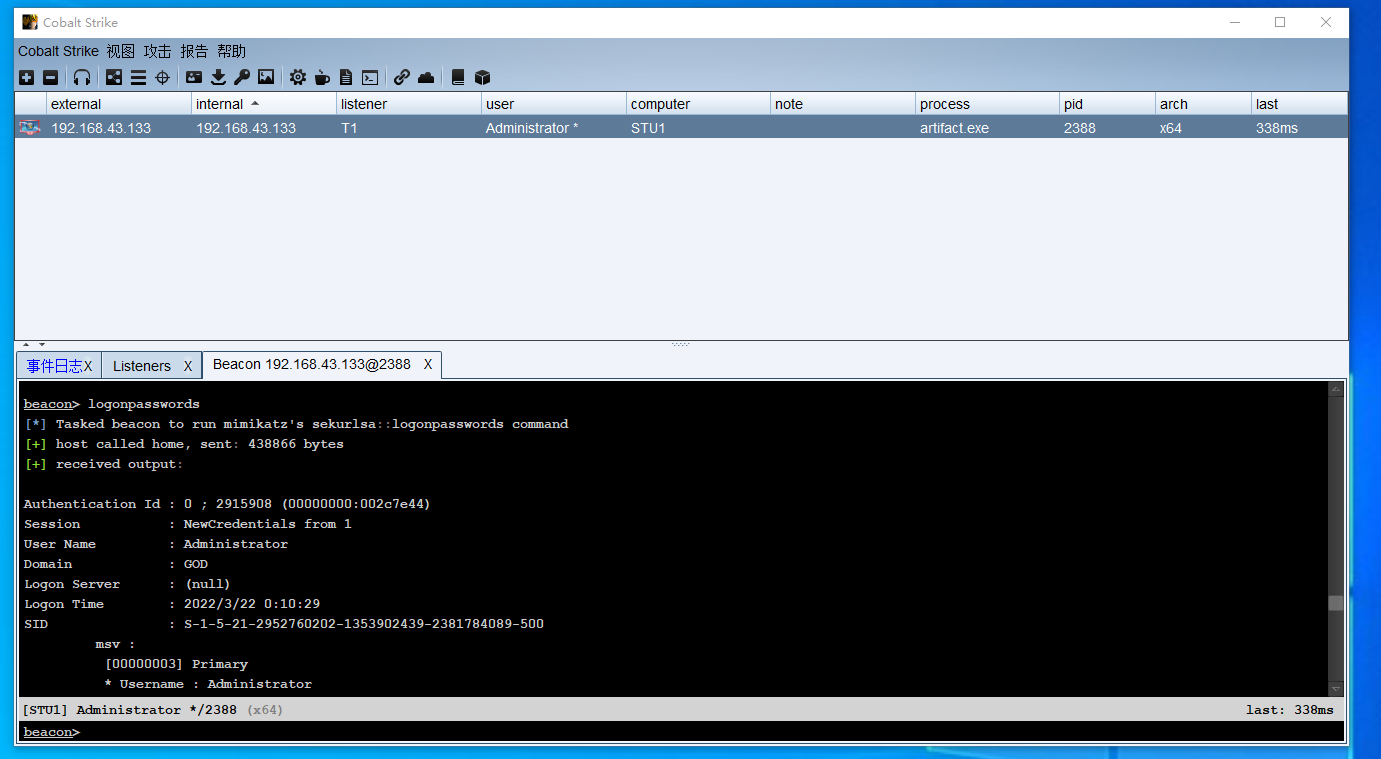
Task: Click the 'NewCredentials from 1' session value
Action: click(x=268, y=524)
